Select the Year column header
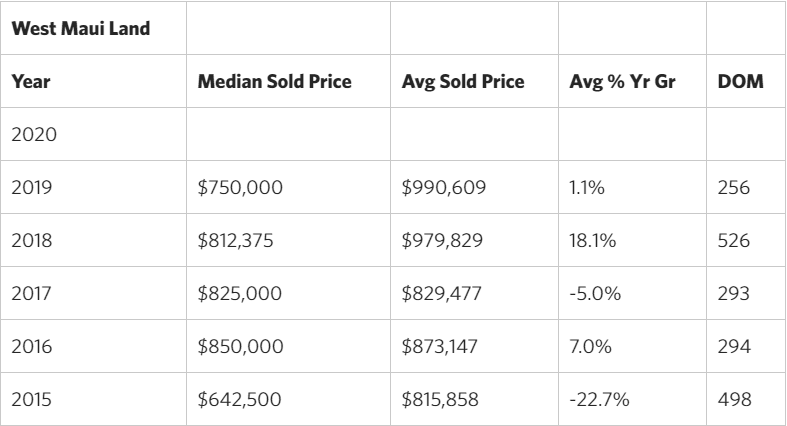Screen dimensions: 787x426 point(31,82)
